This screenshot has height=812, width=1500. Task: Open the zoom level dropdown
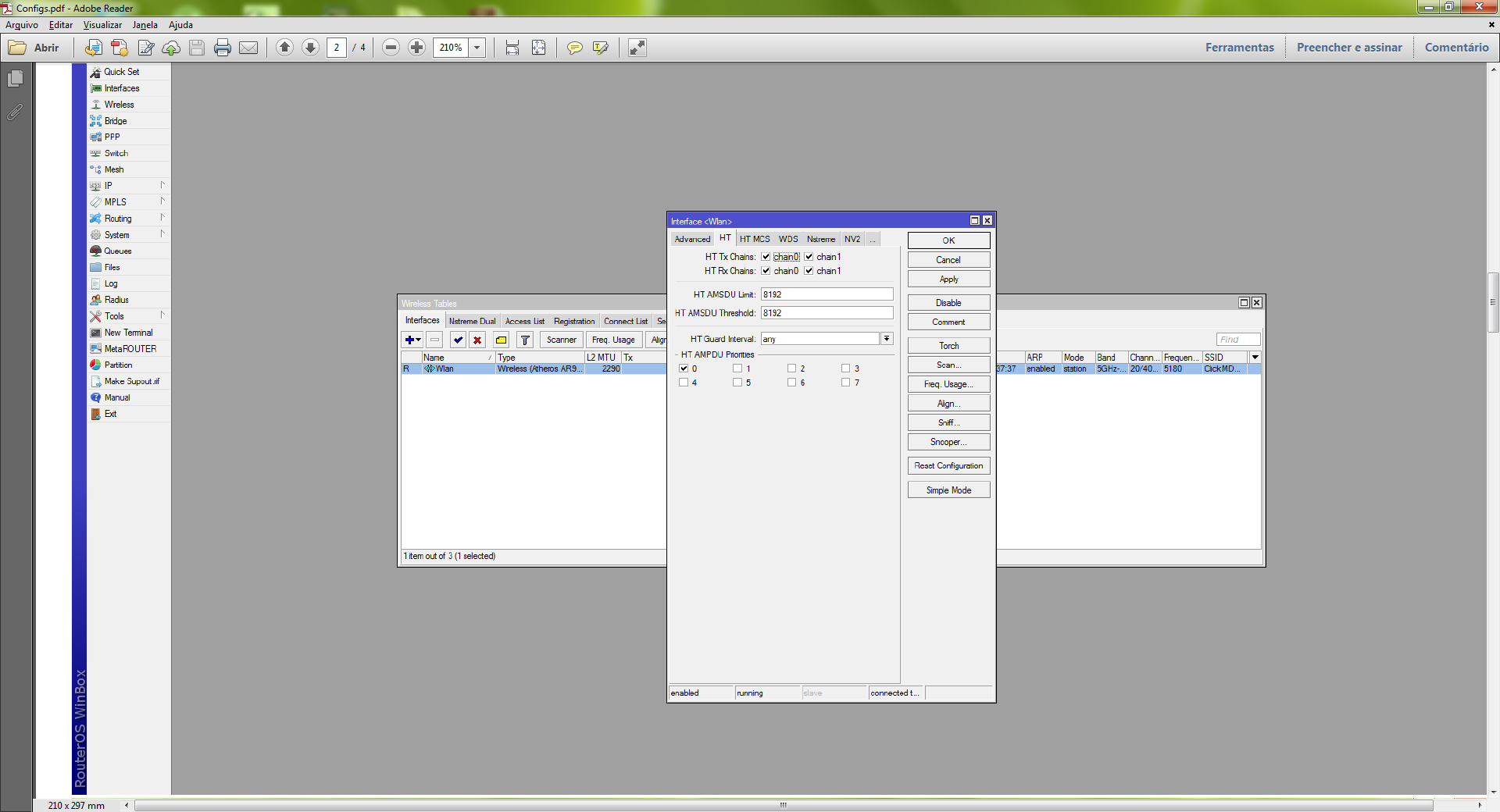(x=477, y=48)
